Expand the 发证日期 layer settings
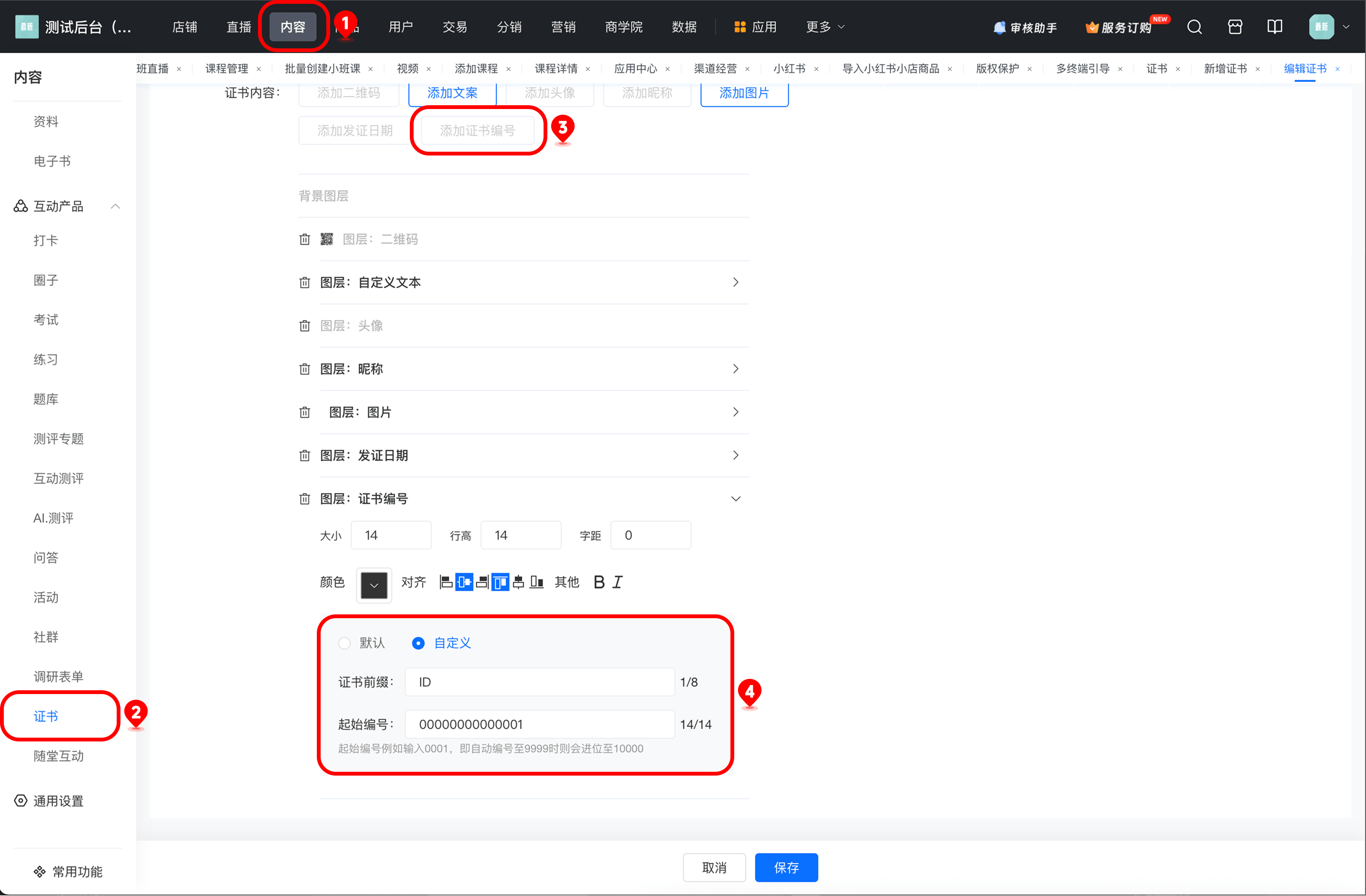 [735, 456]
